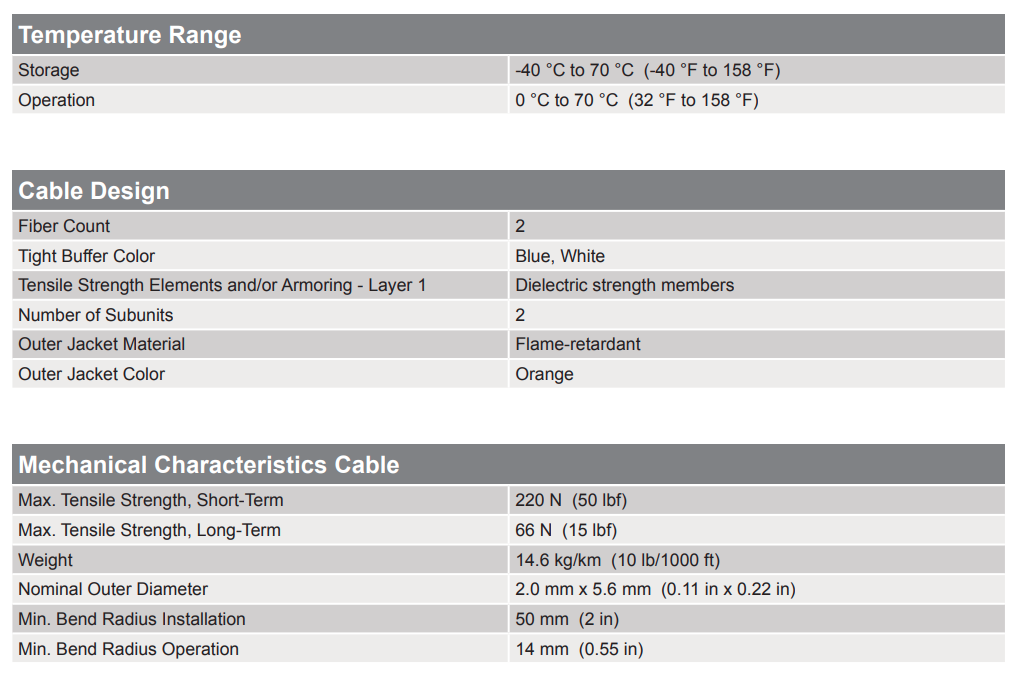Image resolution: width=1018 pixels, height=680 pixels.
Task: Select the Storage row label
Action: click(x=48, y=70)
